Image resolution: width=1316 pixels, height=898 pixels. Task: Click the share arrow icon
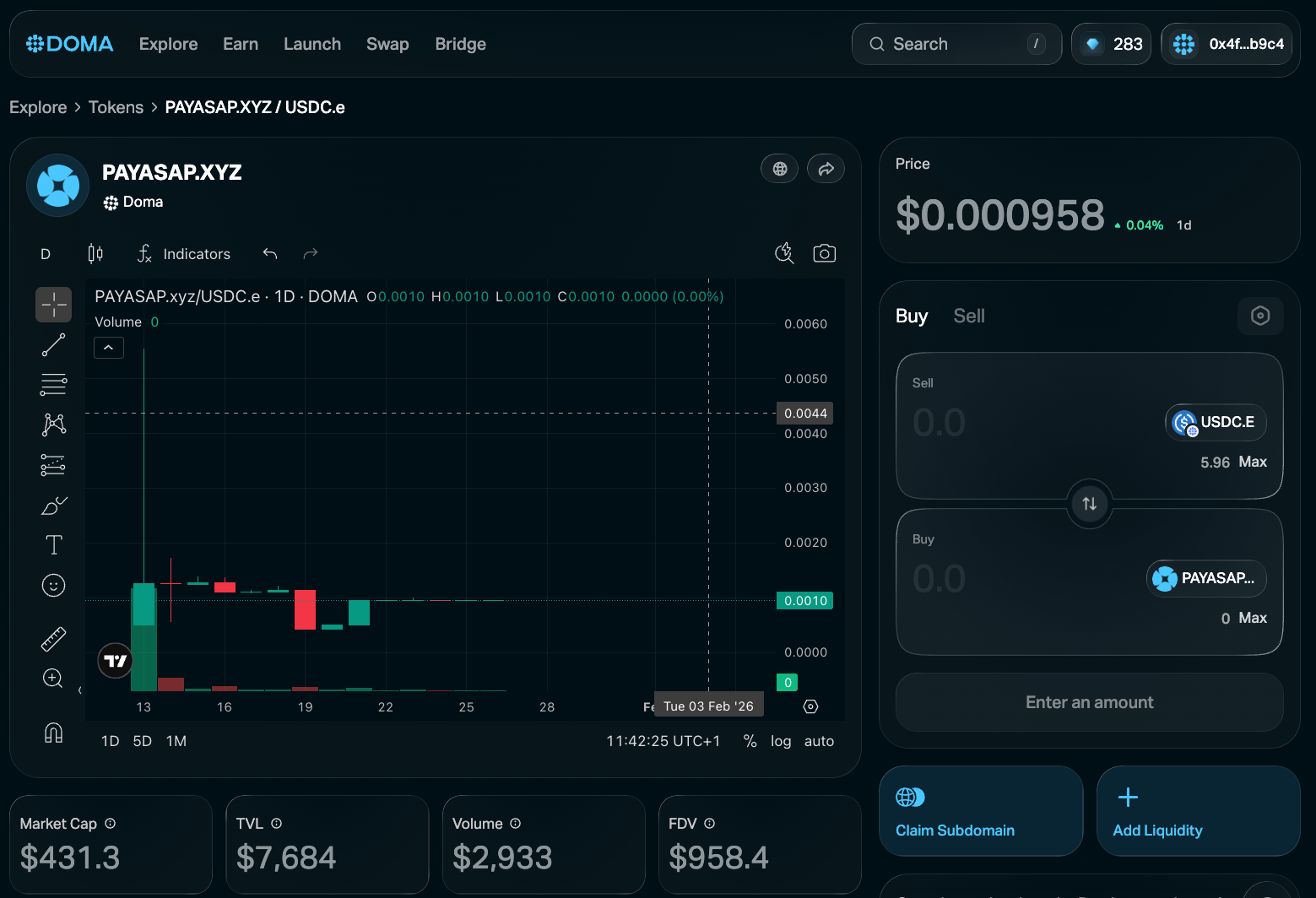point(826,169)
